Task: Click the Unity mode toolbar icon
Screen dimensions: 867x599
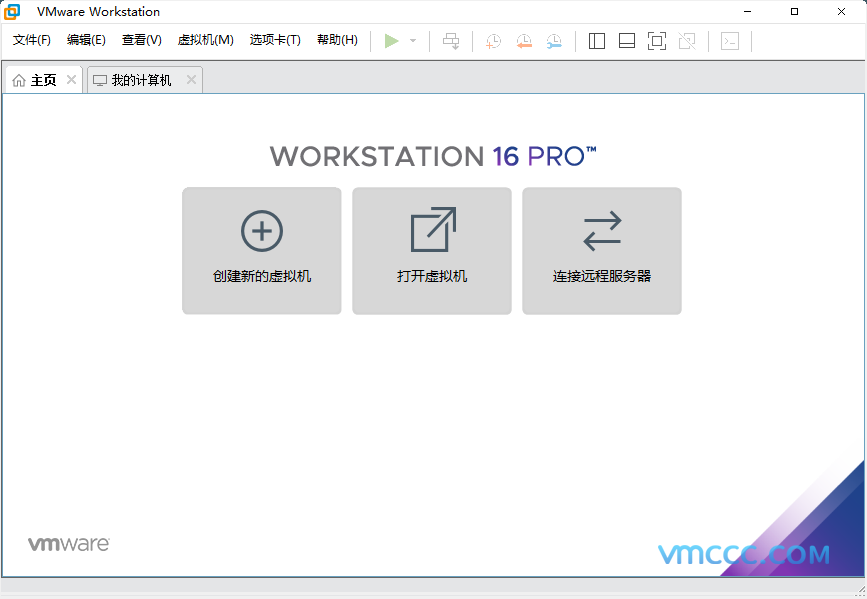Action: coord(687,41)
